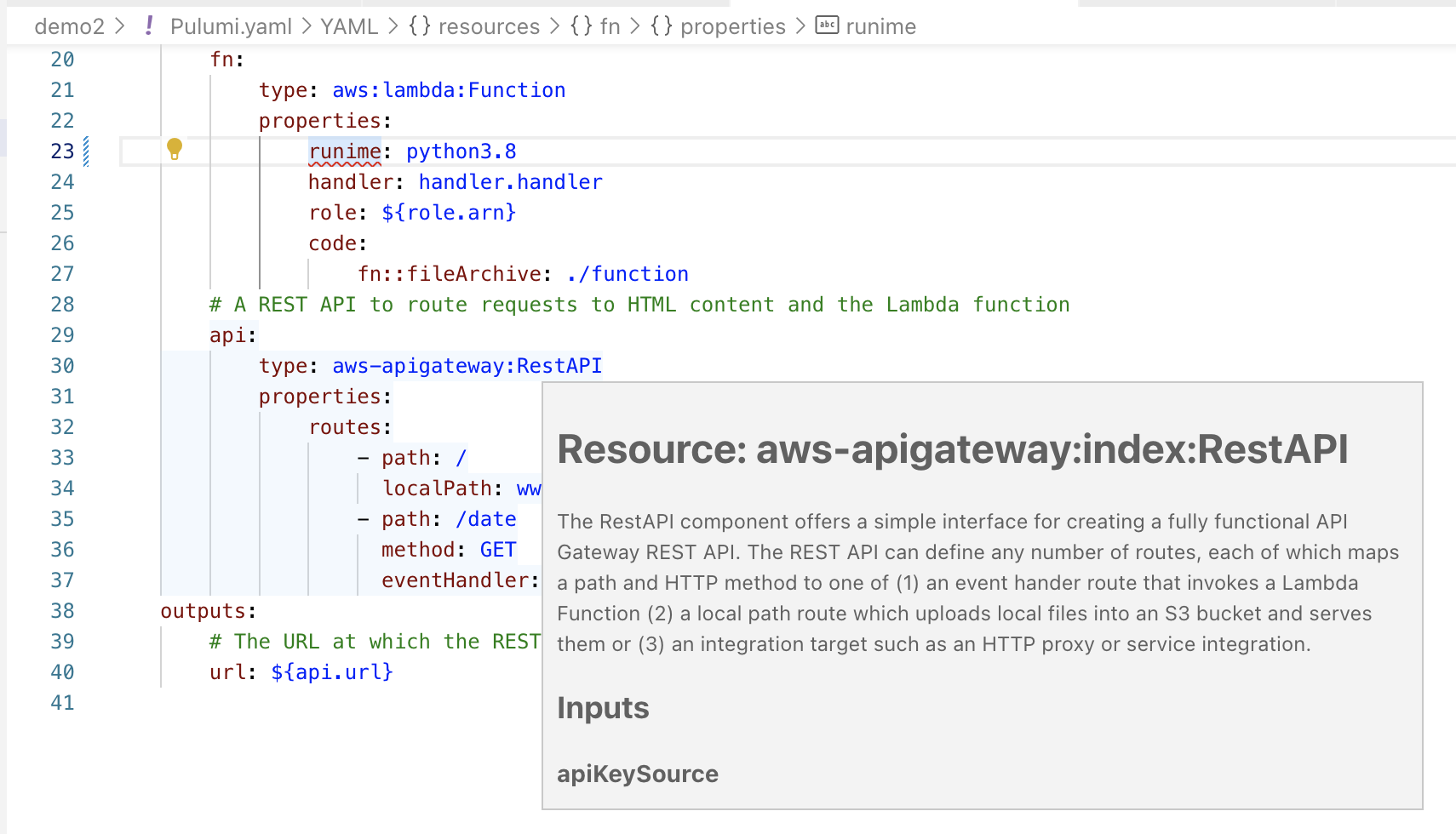Expand chevron after Pulumi.yaml breadcrumb

(306, 26)
